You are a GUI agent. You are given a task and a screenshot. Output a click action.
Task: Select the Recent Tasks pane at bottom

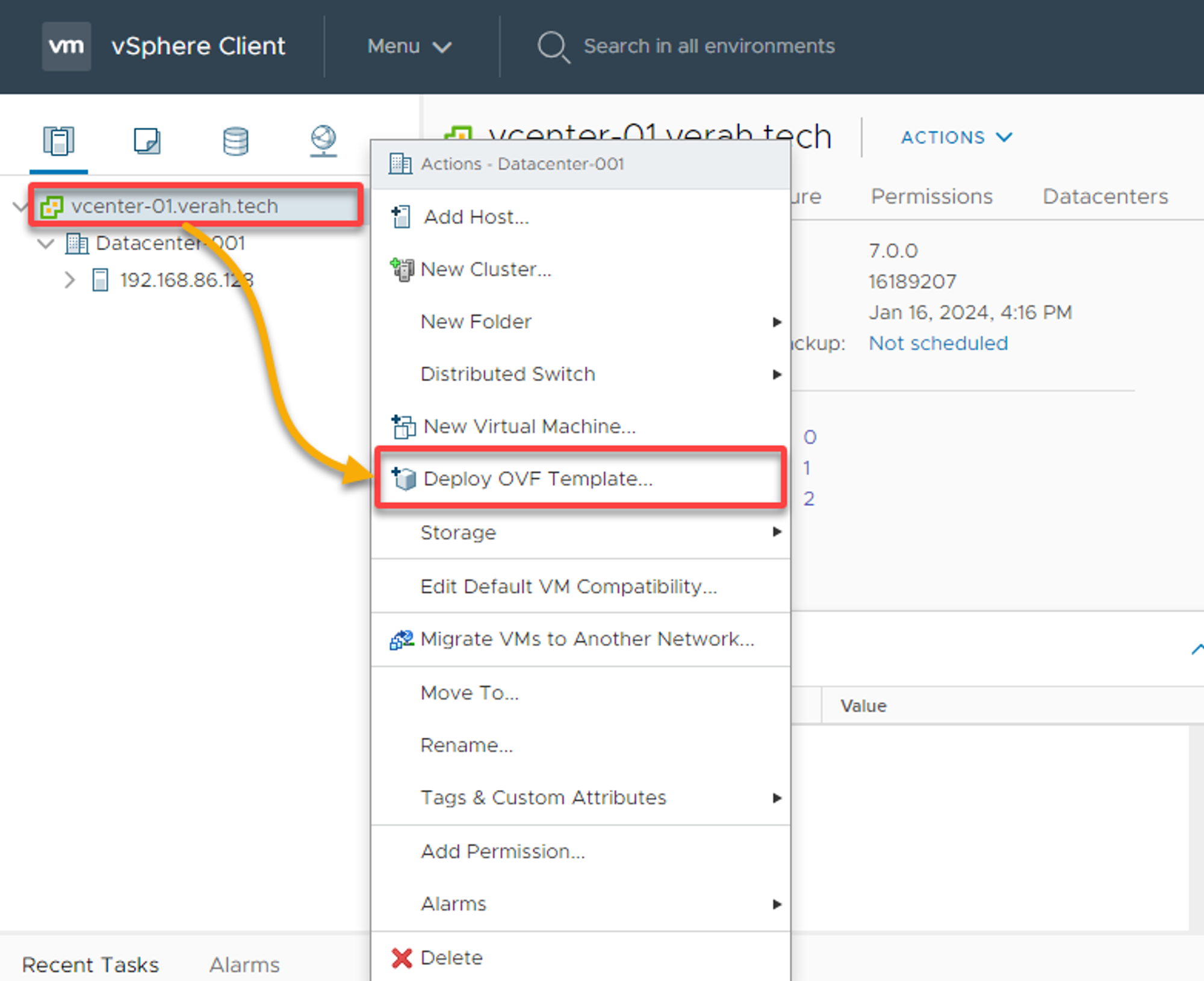[91, 964]
